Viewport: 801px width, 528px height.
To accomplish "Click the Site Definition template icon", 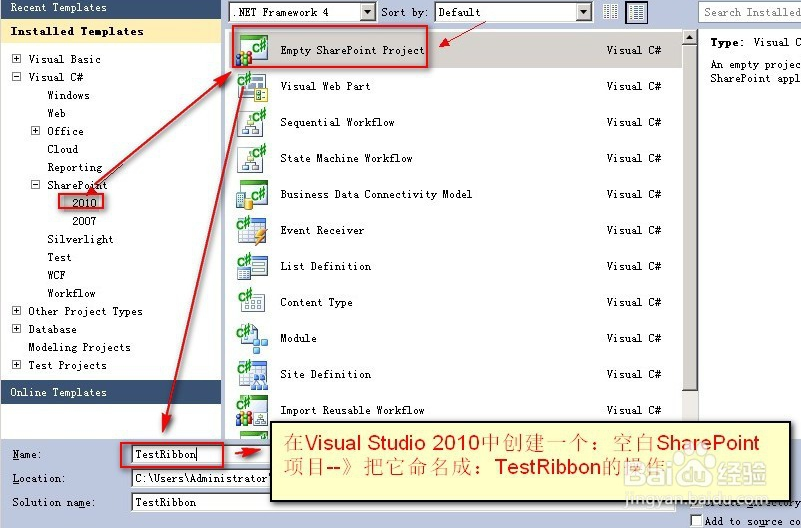I will [x=252, y=374].
